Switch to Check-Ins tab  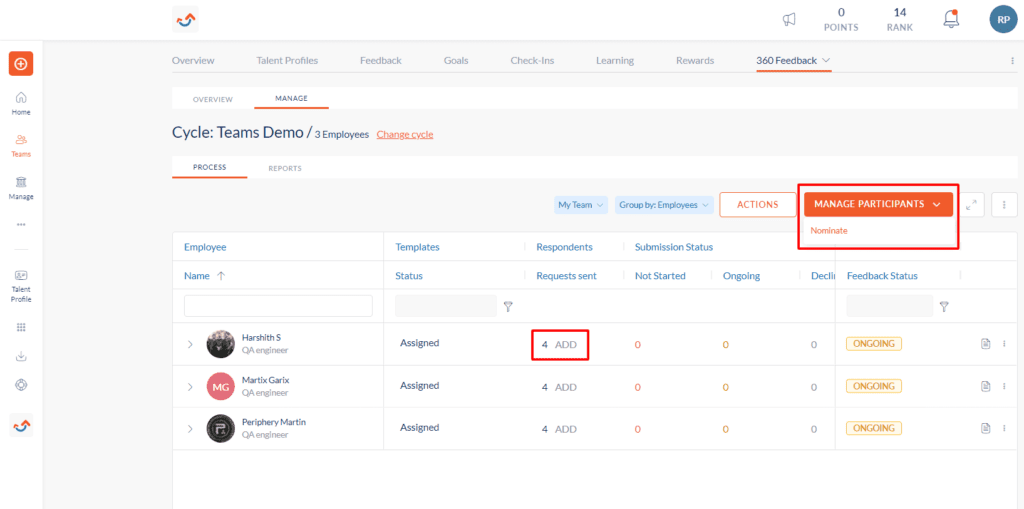[532, 60]
